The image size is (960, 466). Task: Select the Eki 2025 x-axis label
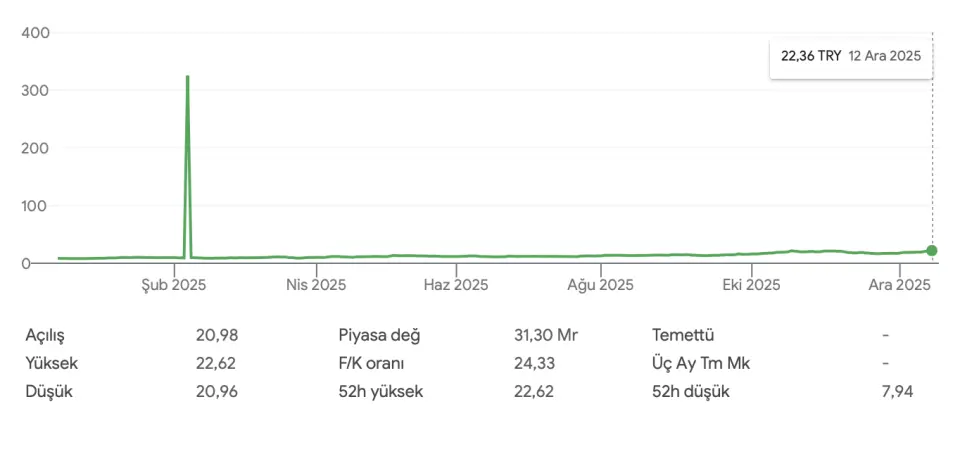point(751,285)
